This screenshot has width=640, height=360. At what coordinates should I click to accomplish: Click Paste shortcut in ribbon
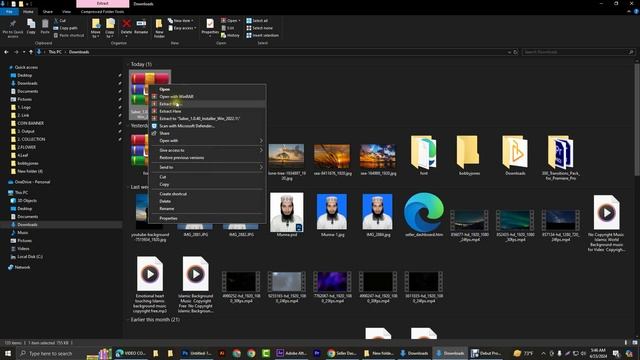(69, 36)
